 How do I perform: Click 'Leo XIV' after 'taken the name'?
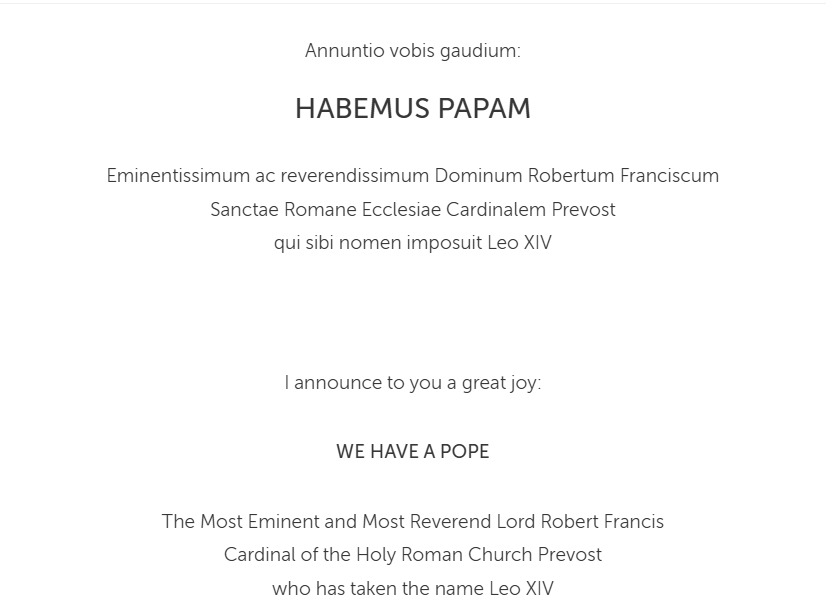(521, 589)
